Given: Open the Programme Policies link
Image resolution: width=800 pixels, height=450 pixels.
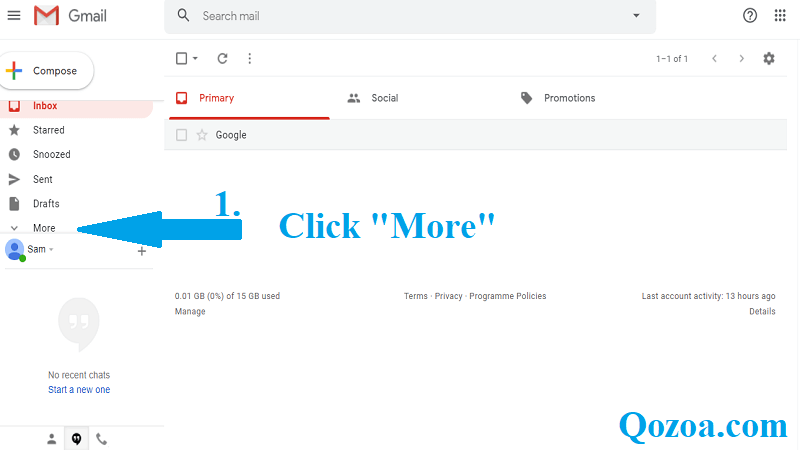Looking at the screenshot, I should [508, 296].
